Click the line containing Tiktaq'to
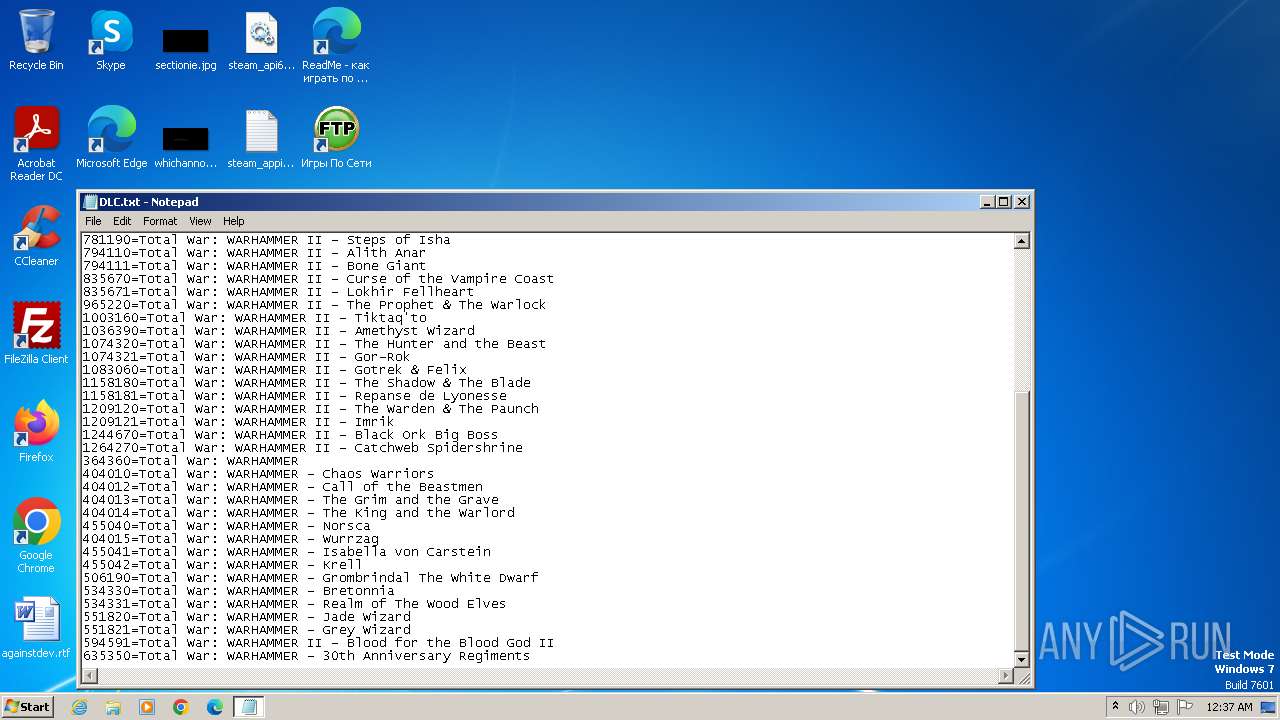Screen dimensions: 1280x720 254,318
